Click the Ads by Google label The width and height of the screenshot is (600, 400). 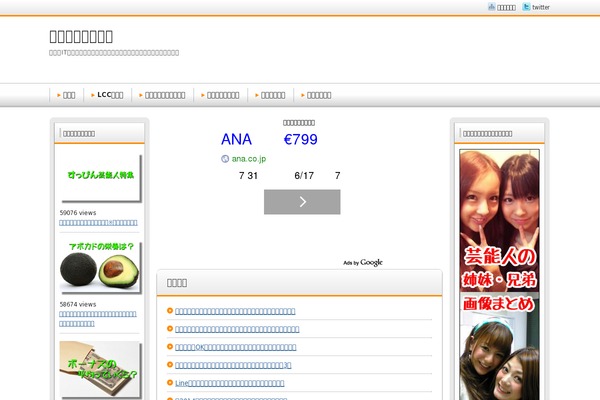[x=363, y=263]
